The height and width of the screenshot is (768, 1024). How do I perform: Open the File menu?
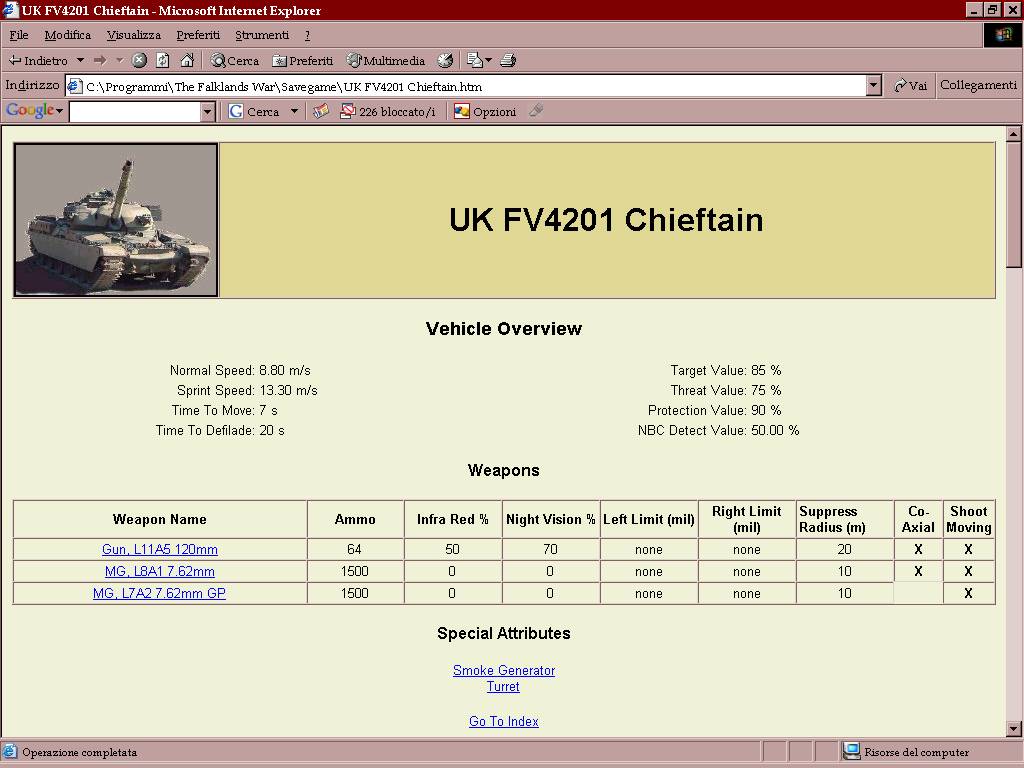(x=19, y=35)
